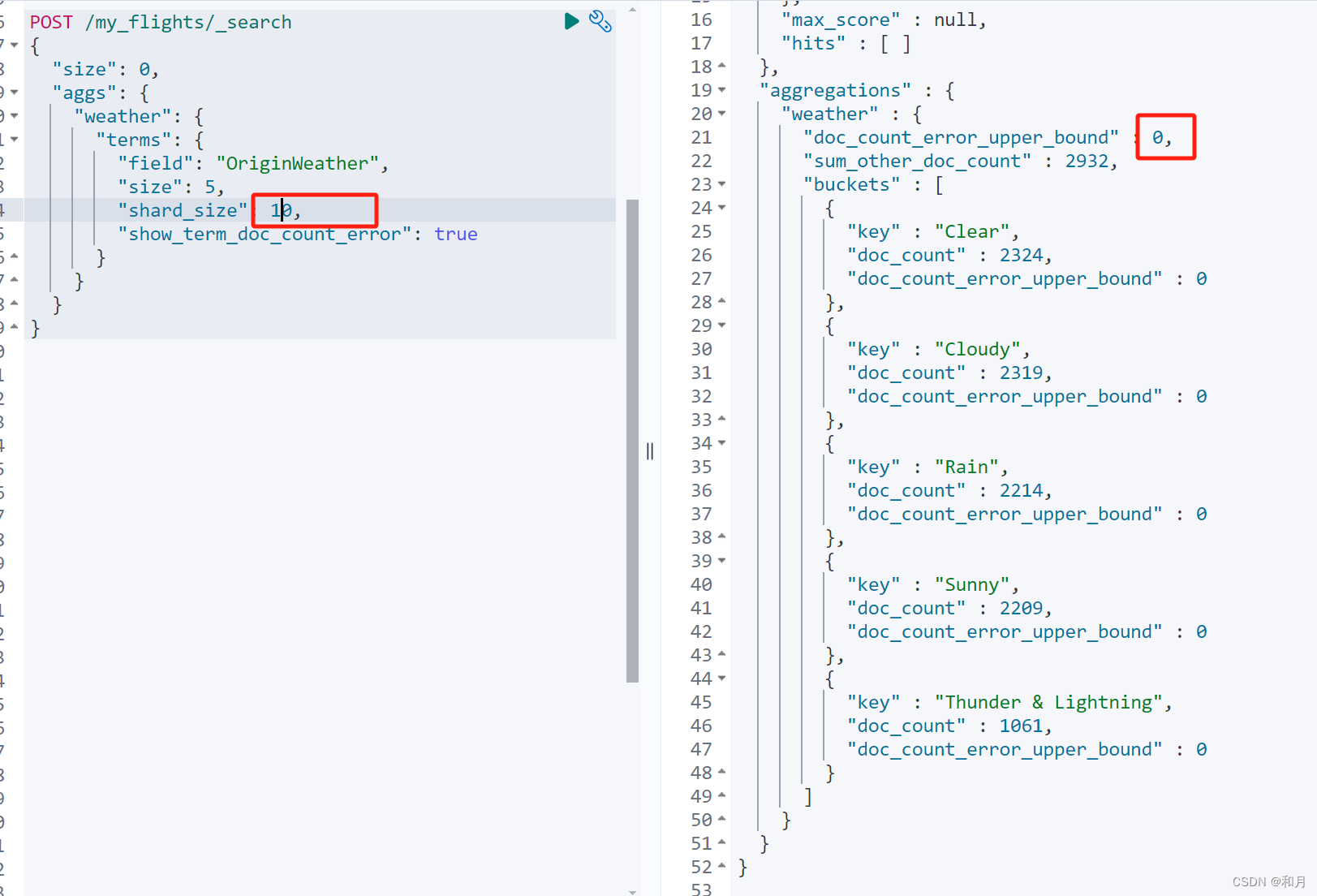The height and width of the screenshot is (896, 1317).
Task: Click the "Rain" key value
Action: (966, 467)
